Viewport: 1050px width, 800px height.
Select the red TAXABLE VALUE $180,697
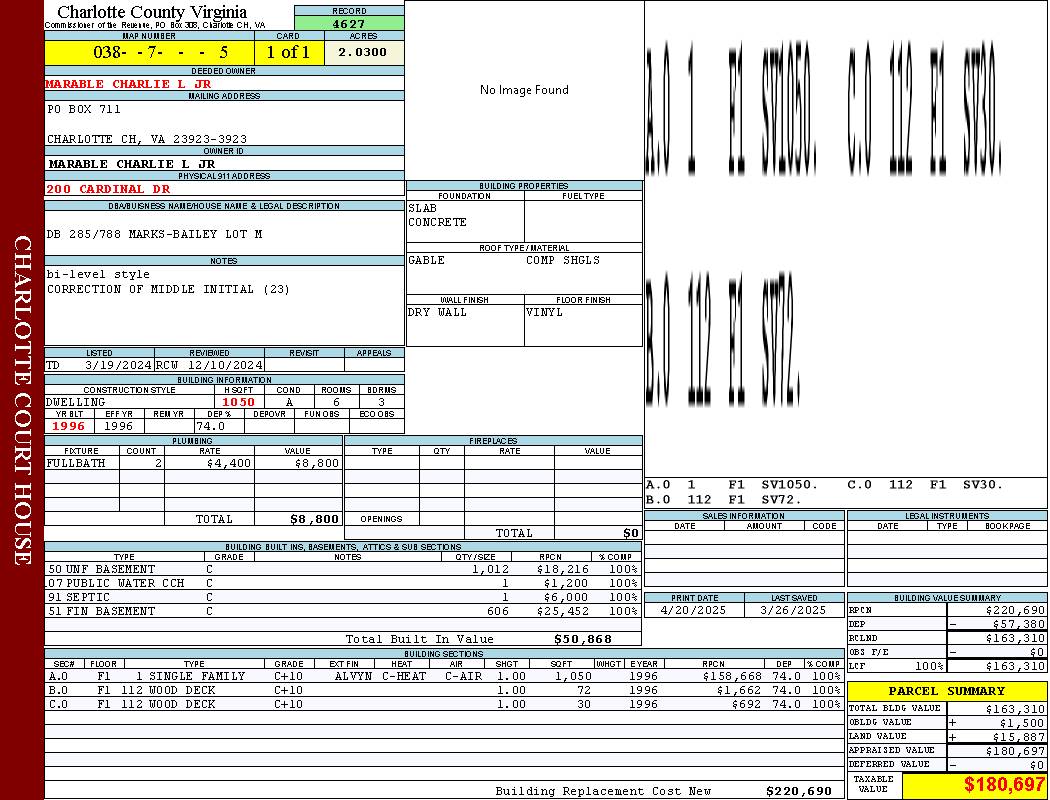(x=1004, y=785)
